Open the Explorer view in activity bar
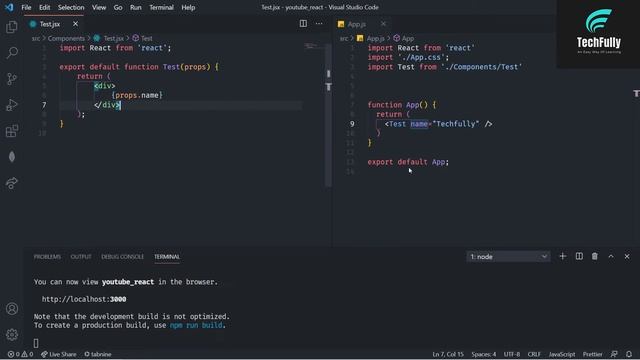Viewport: 640px width, 360px height. point(12,27)
